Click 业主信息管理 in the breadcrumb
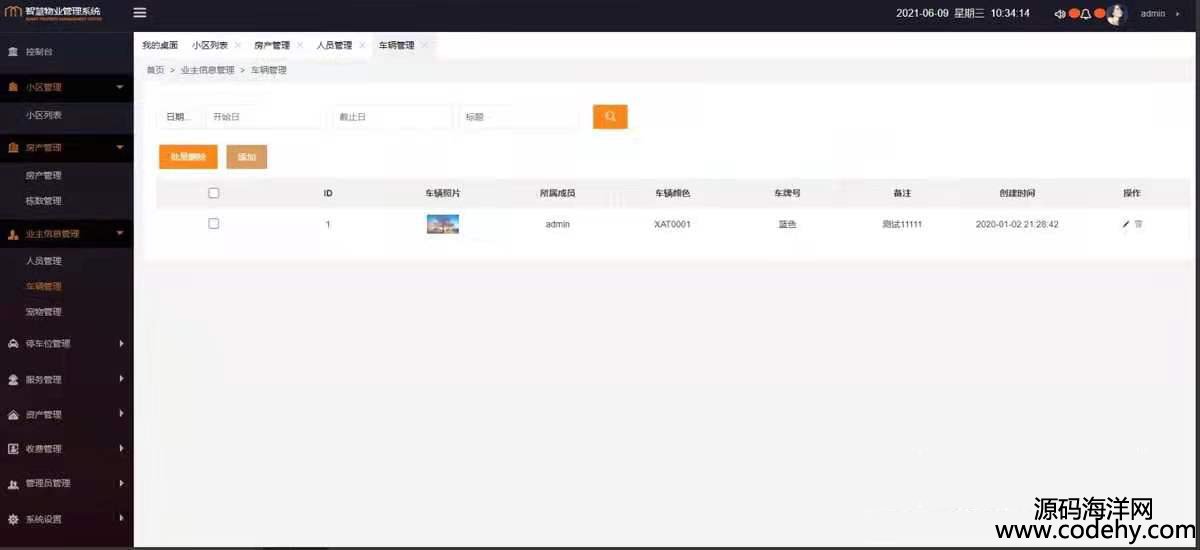 tap(208, 71)
